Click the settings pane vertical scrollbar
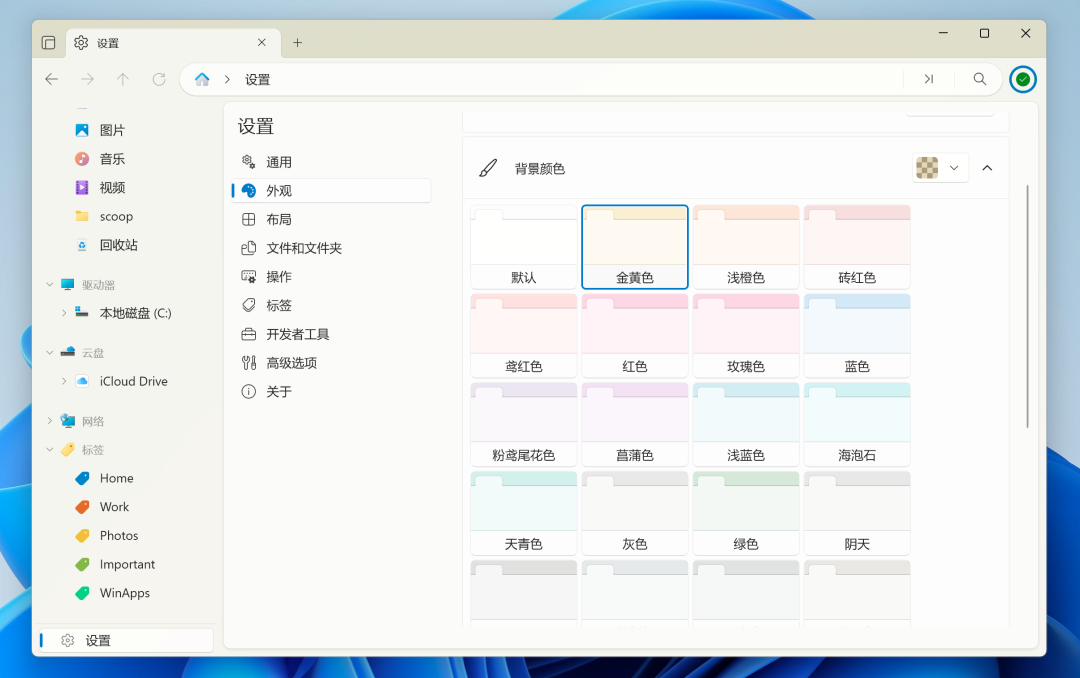Screen dimensions: 1080x678 click(x=1027, y=307)
